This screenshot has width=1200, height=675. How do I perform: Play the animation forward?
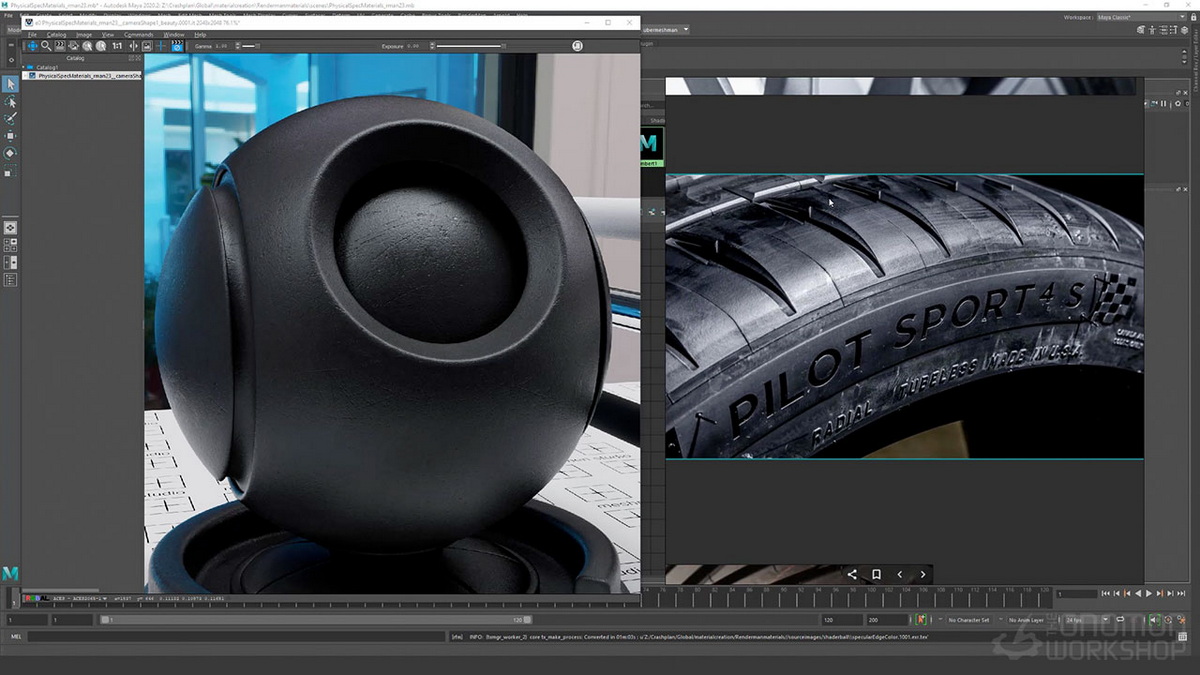(1149, 594)
